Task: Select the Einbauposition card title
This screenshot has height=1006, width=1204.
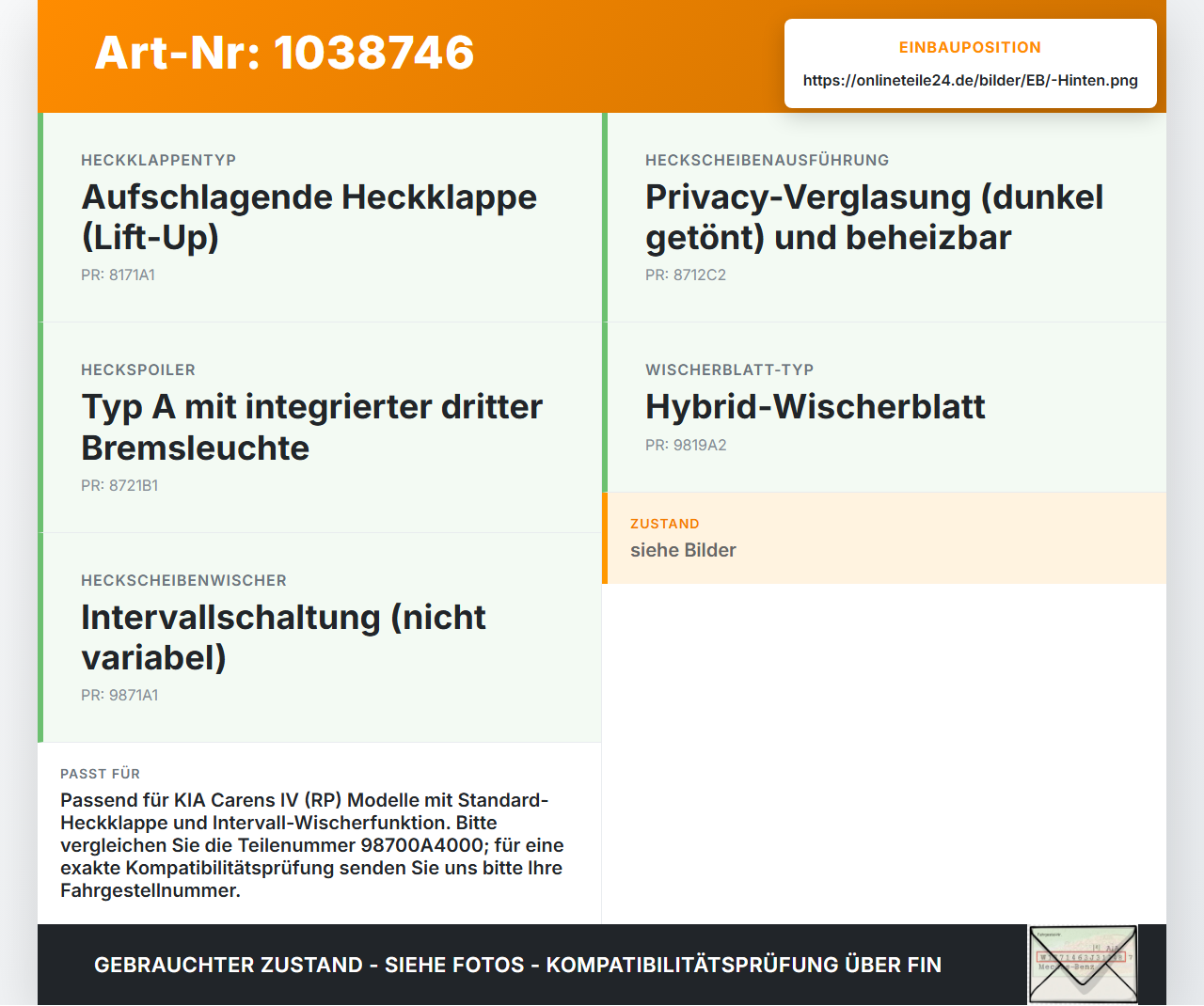Action: click(x=970, y=48)
